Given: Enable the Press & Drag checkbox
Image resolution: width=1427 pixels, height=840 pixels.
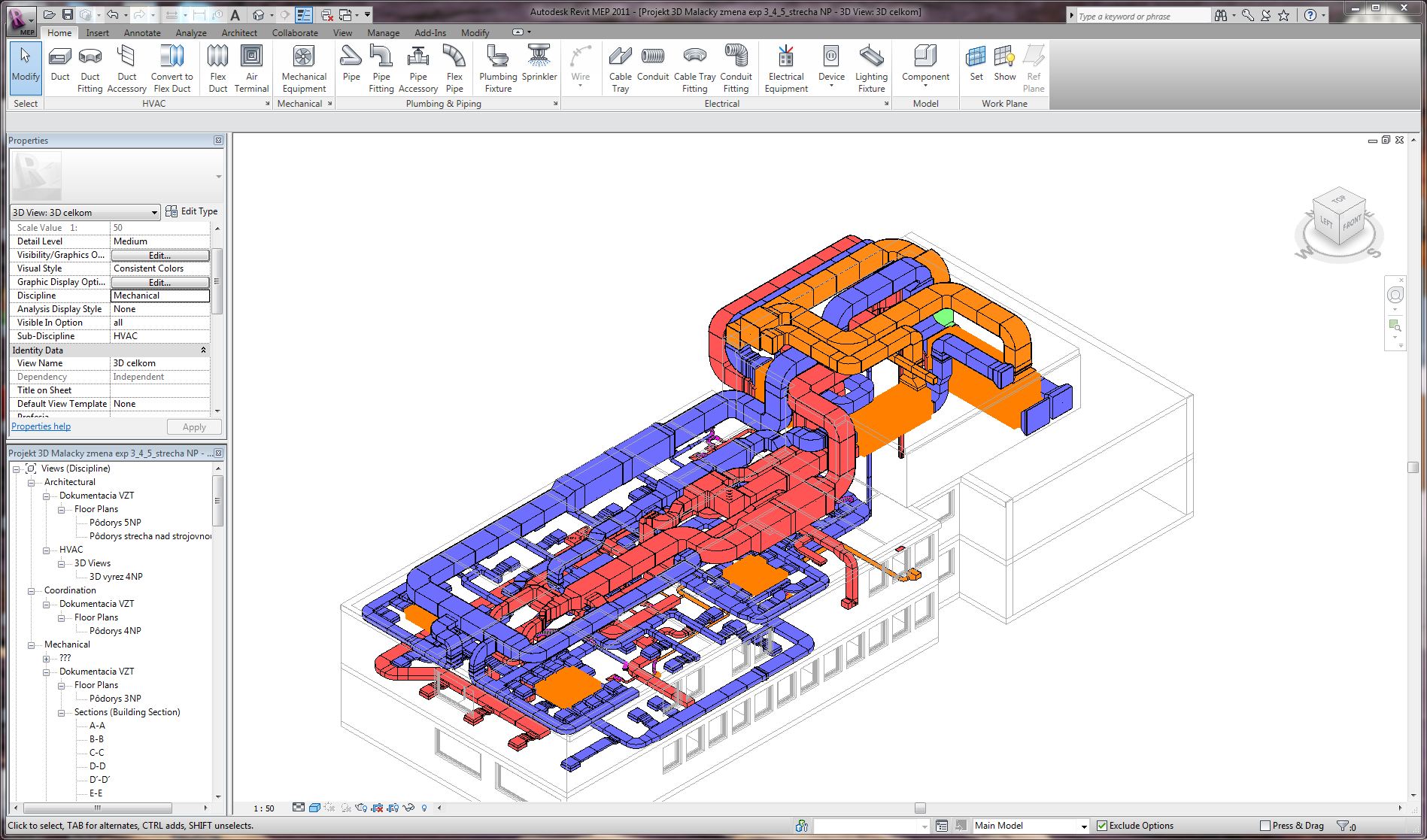Looking at the screenshot, I should 1265,826.
